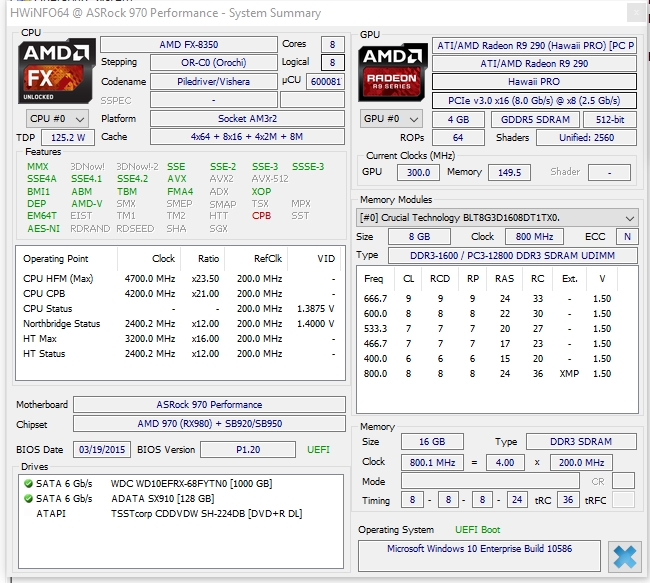This screenshot has height=583, width=650.
Task: Select the CPU CPB operating point row
Action: click(179, 294)
